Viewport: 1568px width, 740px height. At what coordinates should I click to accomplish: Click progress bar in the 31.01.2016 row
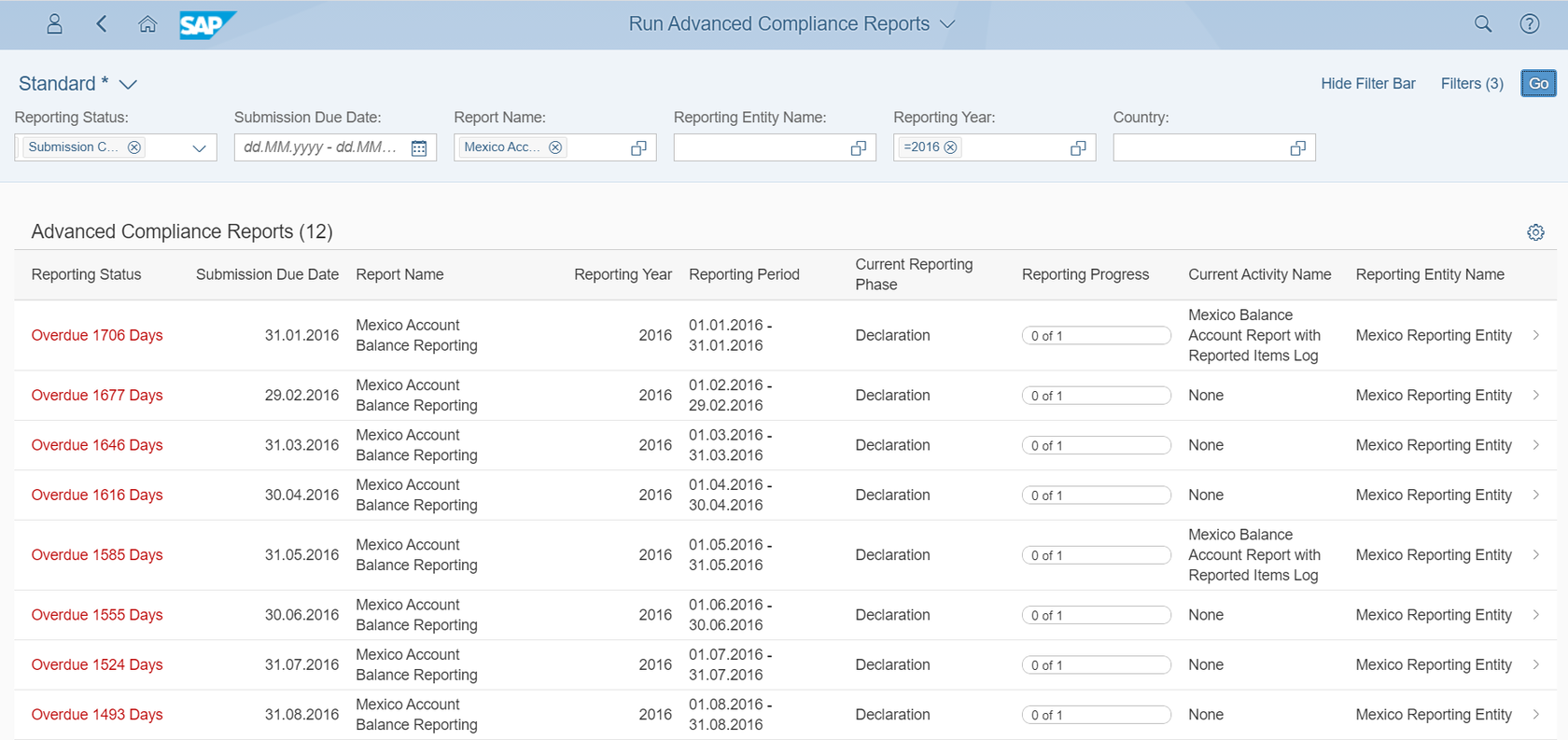pyautogui.click(x=1097, y=335)
